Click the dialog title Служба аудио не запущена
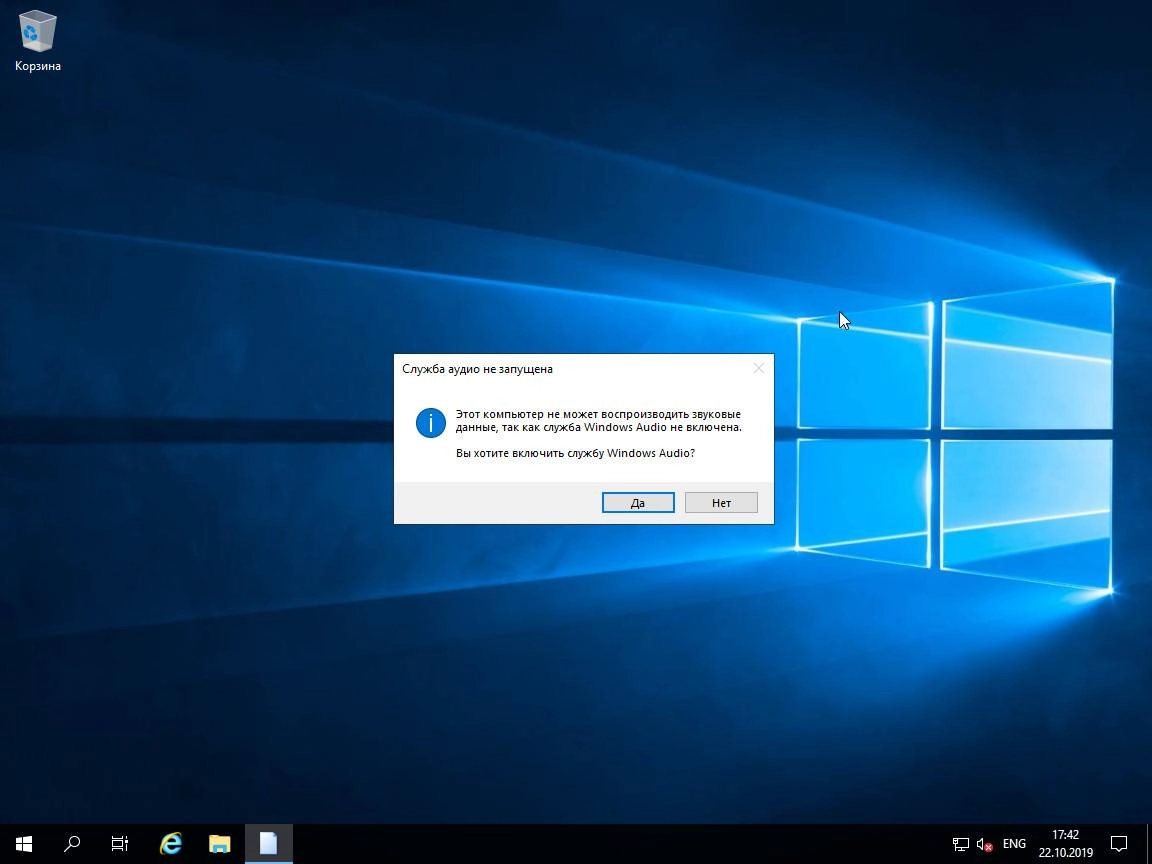Viewport: 1152px width, 864px height. pyautogui.click(x=477, y=369)
